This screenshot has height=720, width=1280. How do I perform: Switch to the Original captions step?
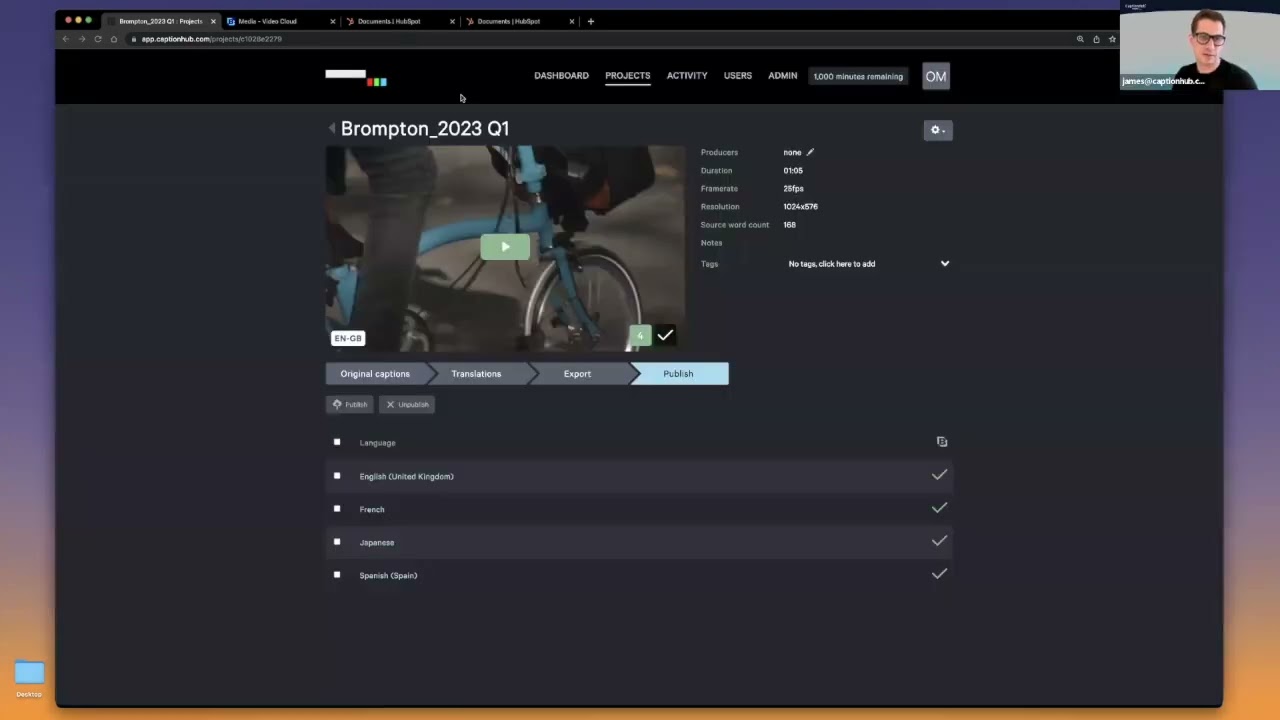[375, 374]
